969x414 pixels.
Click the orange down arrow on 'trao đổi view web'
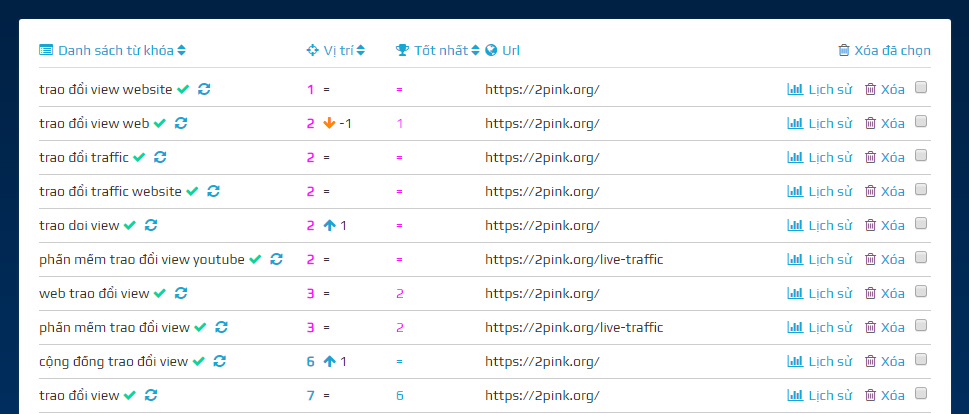point(329,123)
